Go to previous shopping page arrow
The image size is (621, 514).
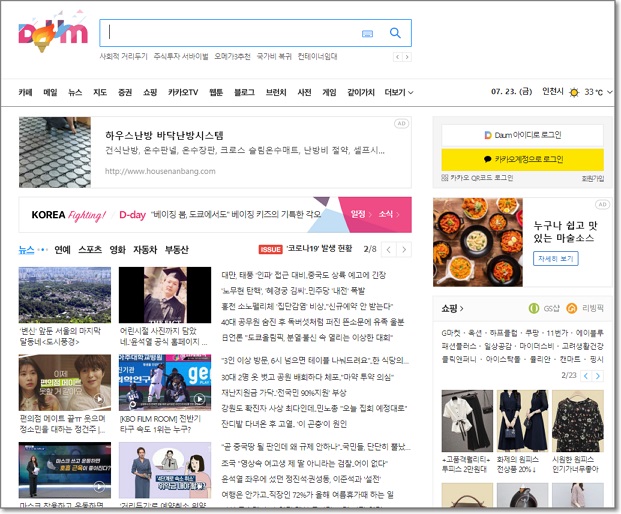pyautogui.click(x=586, y=376)
